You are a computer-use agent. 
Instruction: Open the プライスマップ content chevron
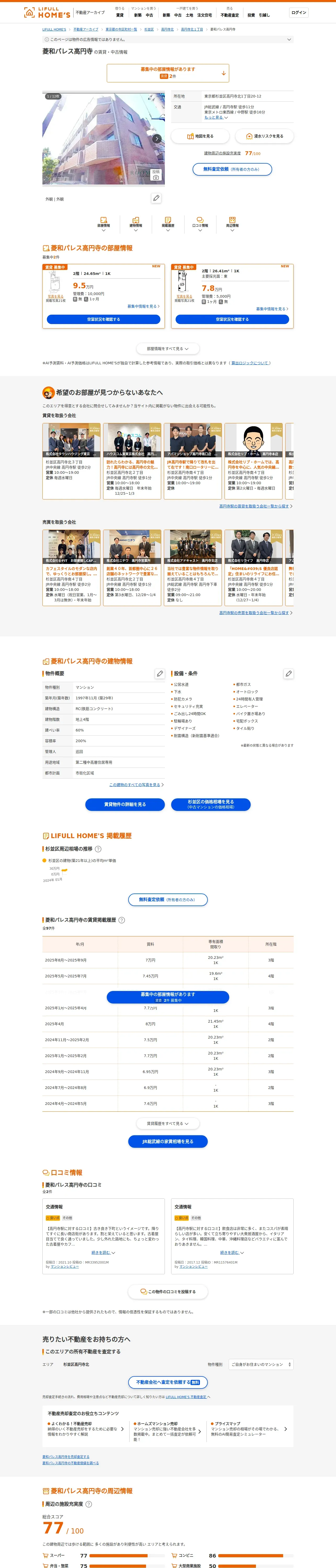(285, 1429)
